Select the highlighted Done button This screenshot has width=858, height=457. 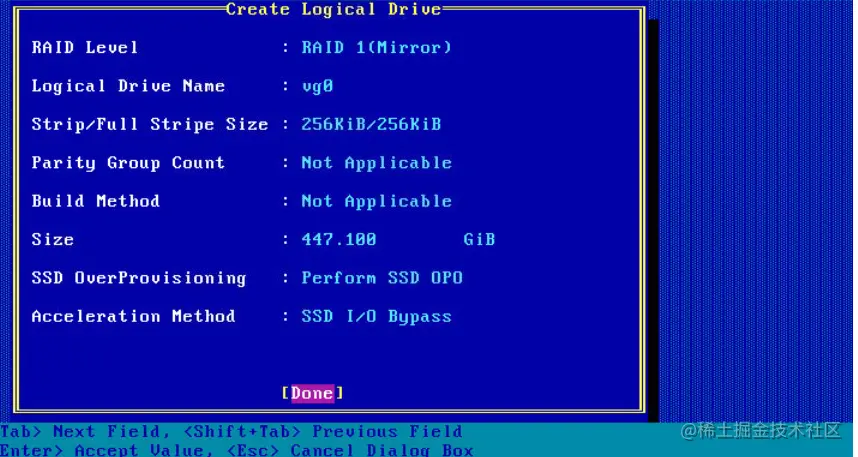(312, 393)
